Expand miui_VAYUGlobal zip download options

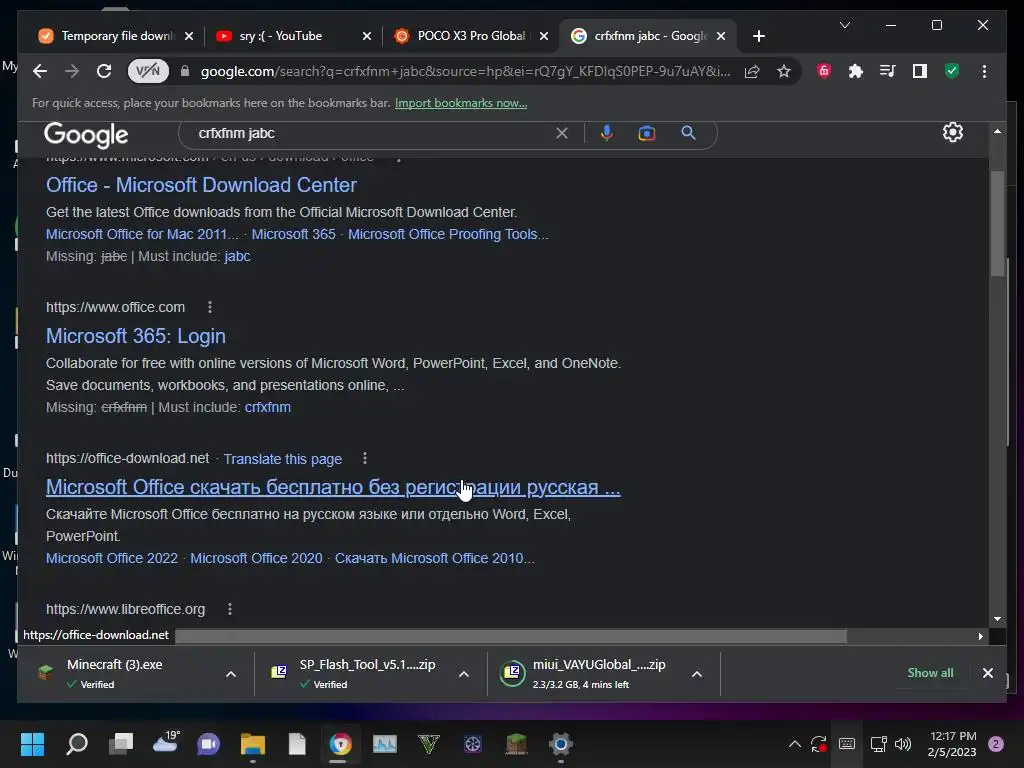point(697,674)
